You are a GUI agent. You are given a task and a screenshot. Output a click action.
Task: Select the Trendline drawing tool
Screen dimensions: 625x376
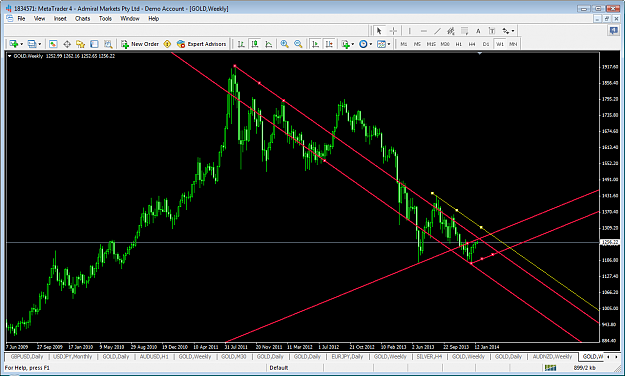tap(437, 31)
